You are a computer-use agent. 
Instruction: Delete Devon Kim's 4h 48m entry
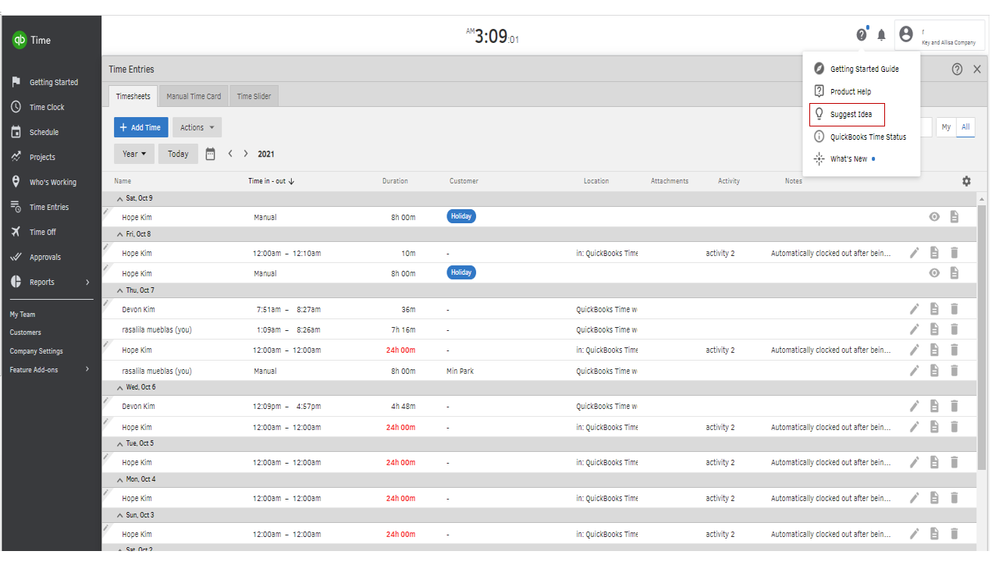954,406
